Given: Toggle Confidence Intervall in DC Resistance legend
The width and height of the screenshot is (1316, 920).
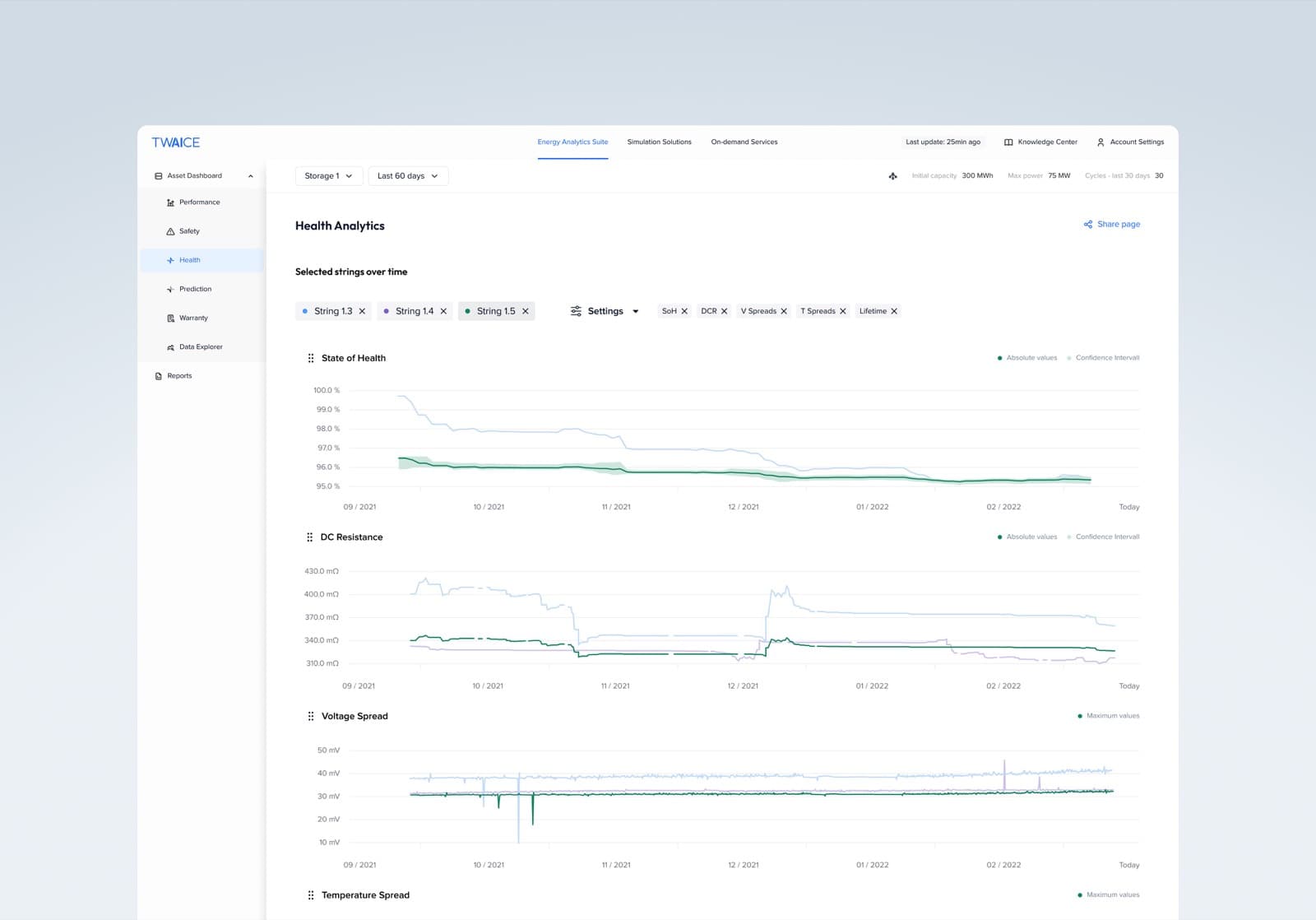Looking at the screenshot, I should [1103, 537].
